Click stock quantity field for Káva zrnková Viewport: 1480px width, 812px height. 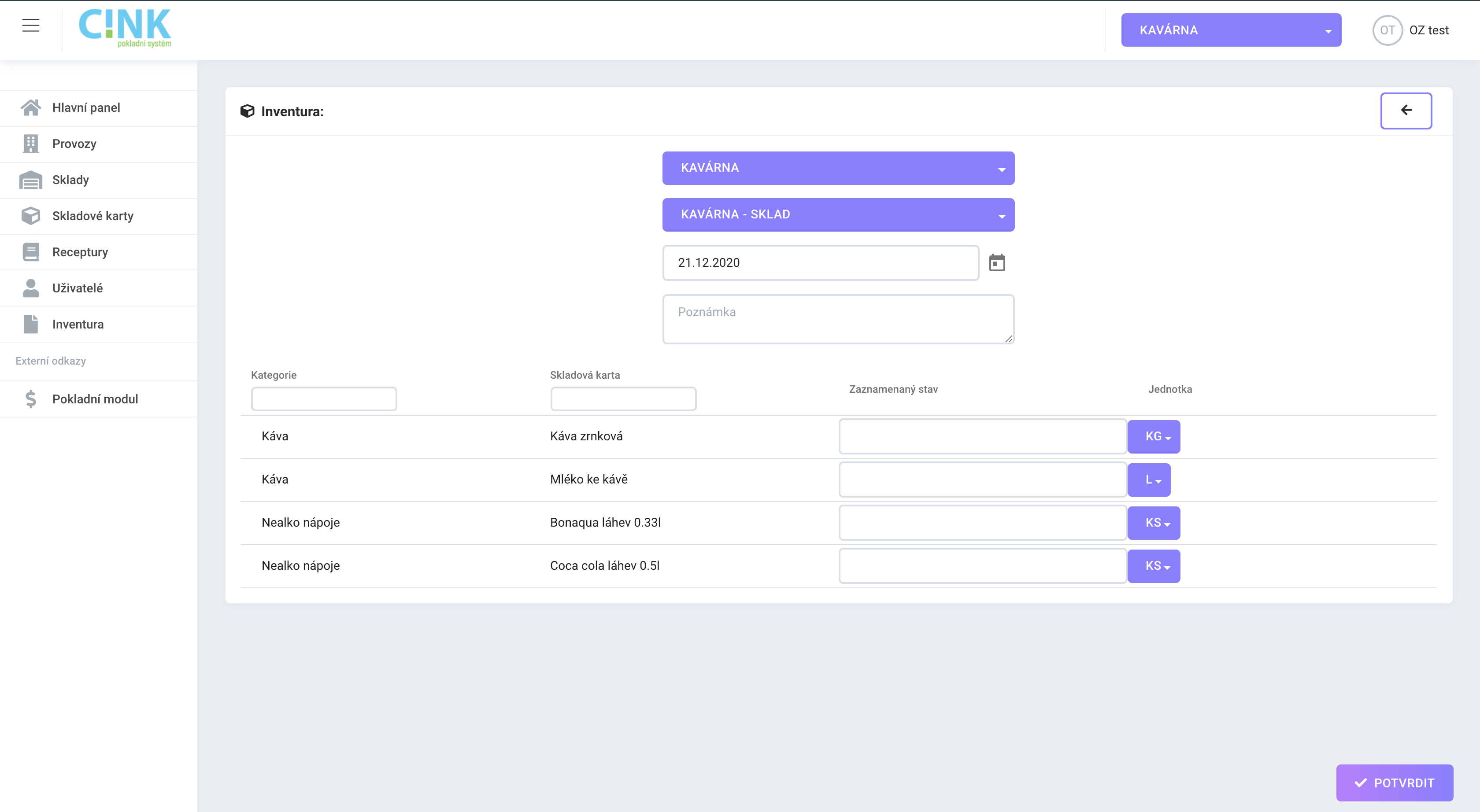click(982, 436)
